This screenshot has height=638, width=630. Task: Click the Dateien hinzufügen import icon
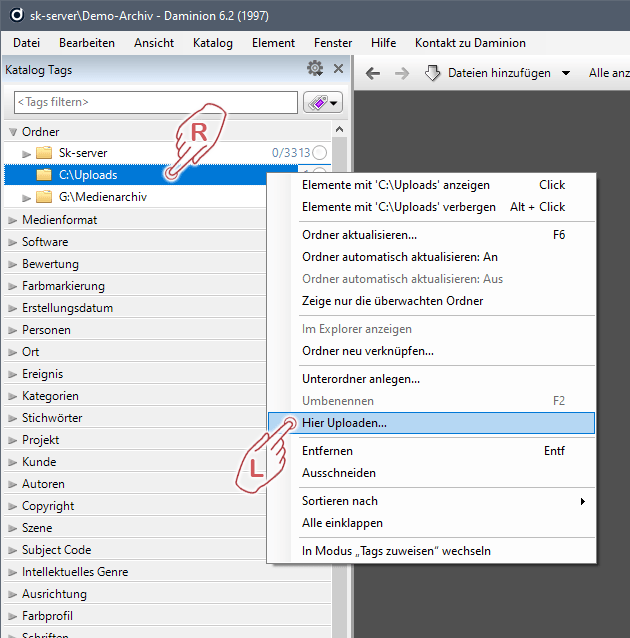coord(433,73)
